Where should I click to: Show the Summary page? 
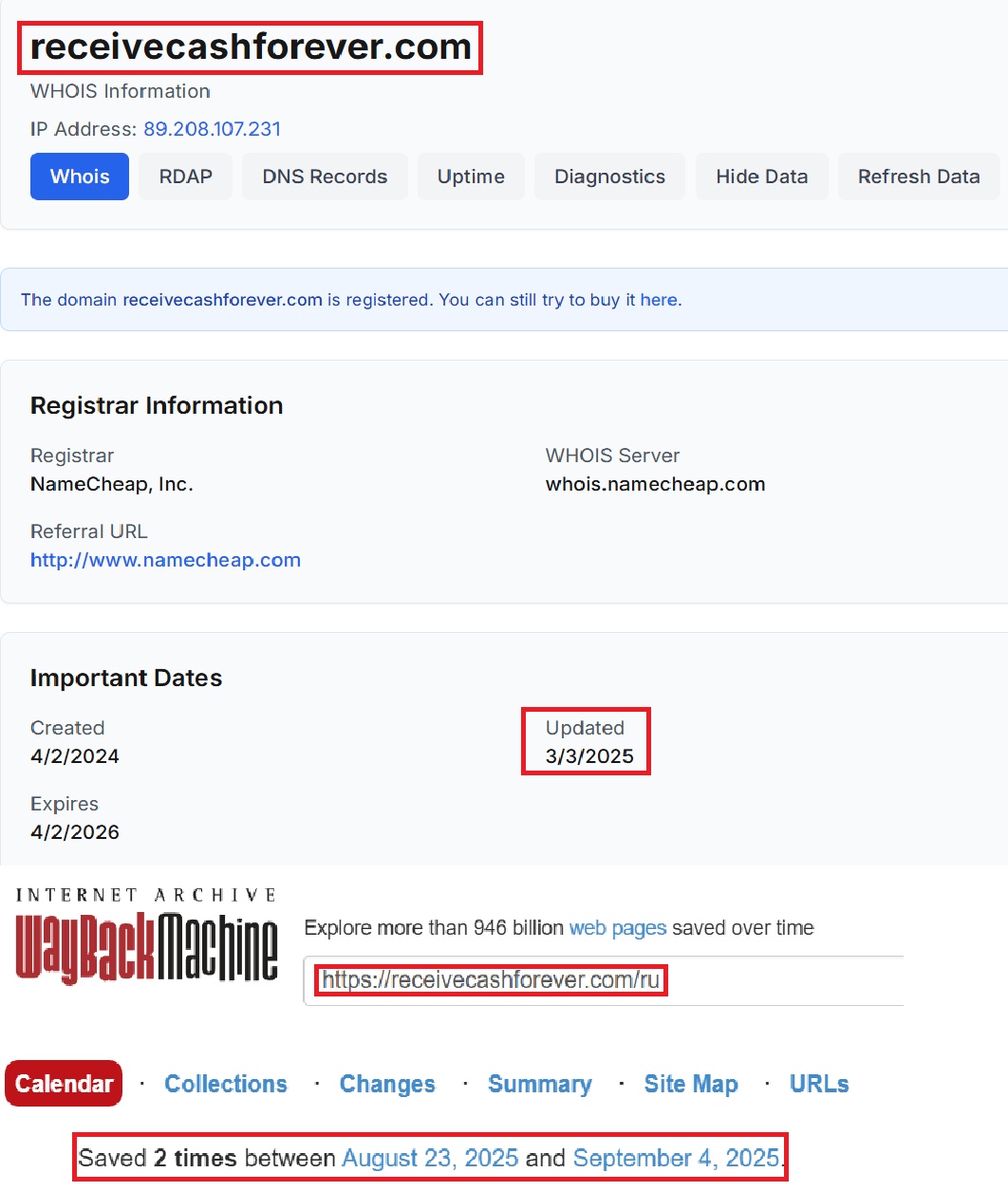(539, 1084)
